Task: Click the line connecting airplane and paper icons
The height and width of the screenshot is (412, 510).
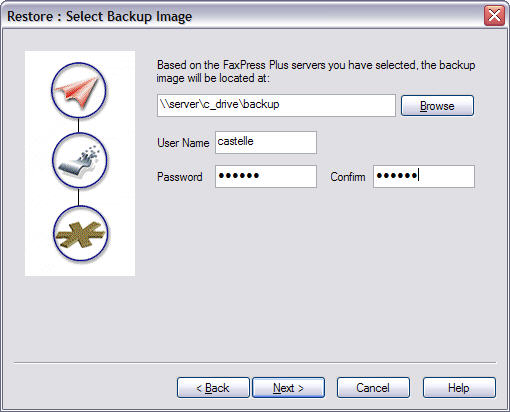Action: tap(79, 125)
